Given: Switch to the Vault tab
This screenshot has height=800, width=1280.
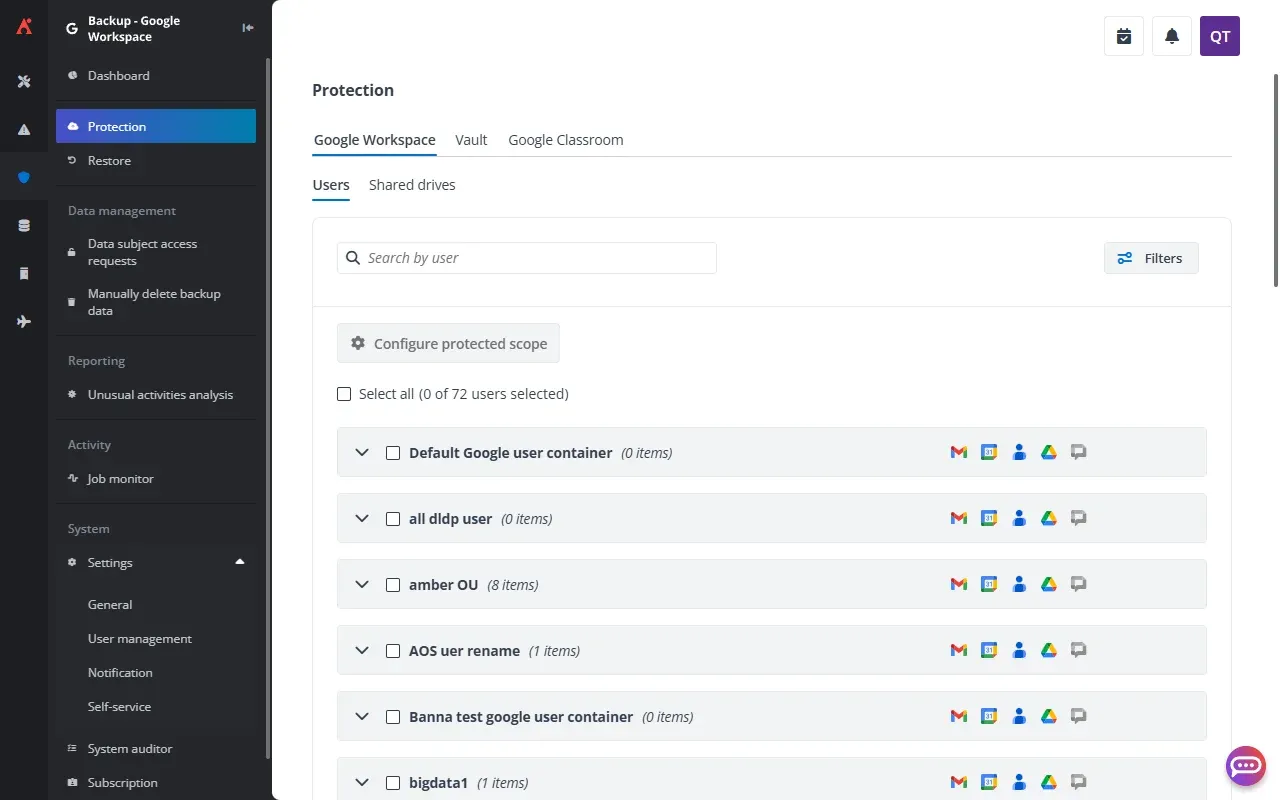Looking at the screenshot, I should click(x=471, y=140).
